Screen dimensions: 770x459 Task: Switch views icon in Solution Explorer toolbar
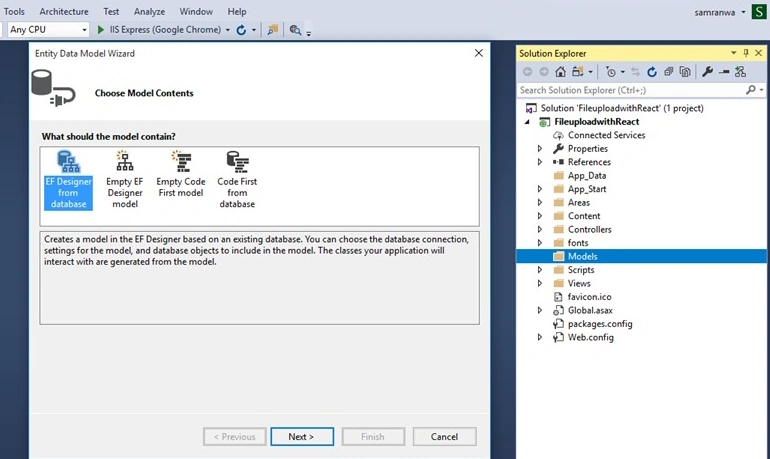(x=578, y=72)
